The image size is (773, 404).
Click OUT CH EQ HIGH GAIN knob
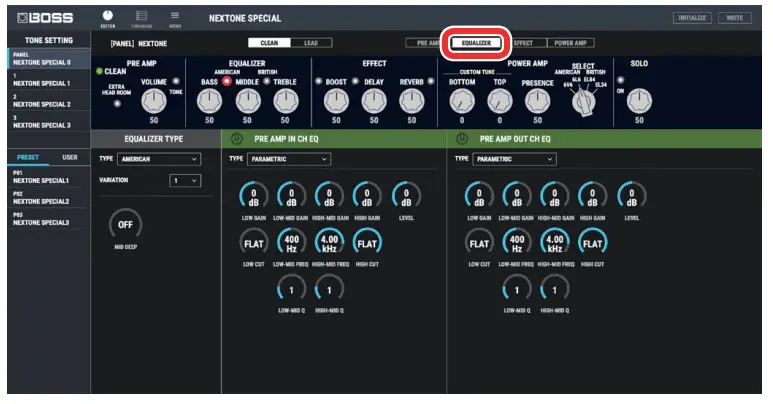click(x=592, y=197)
